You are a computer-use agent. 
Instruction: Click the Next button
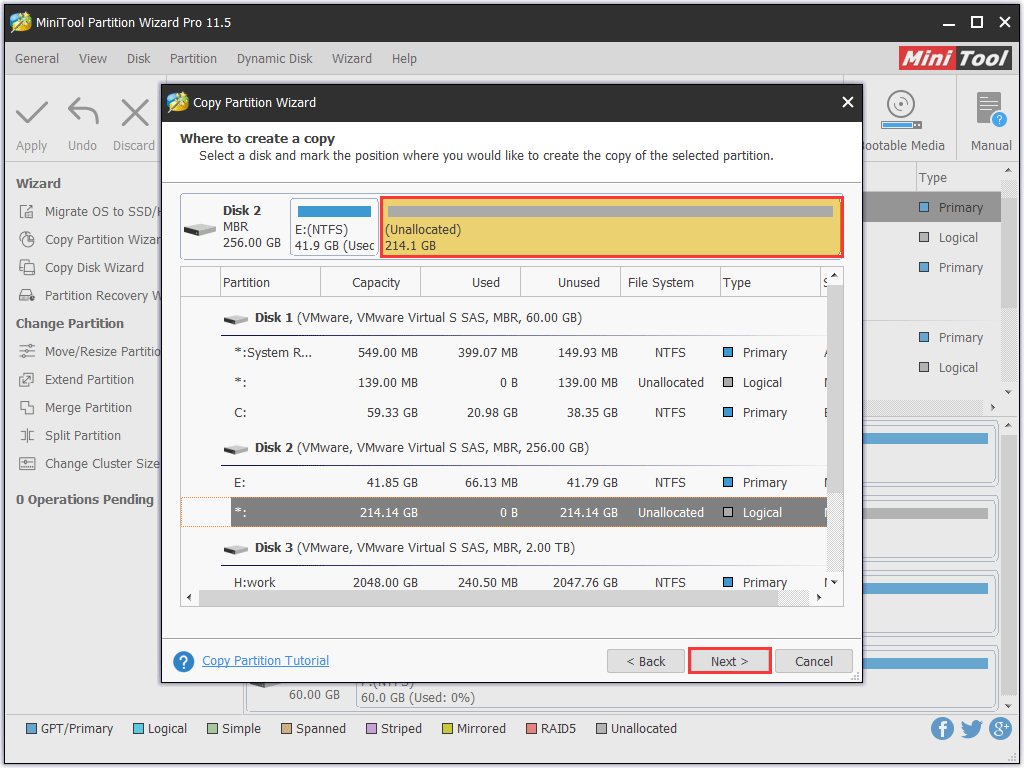729,661
